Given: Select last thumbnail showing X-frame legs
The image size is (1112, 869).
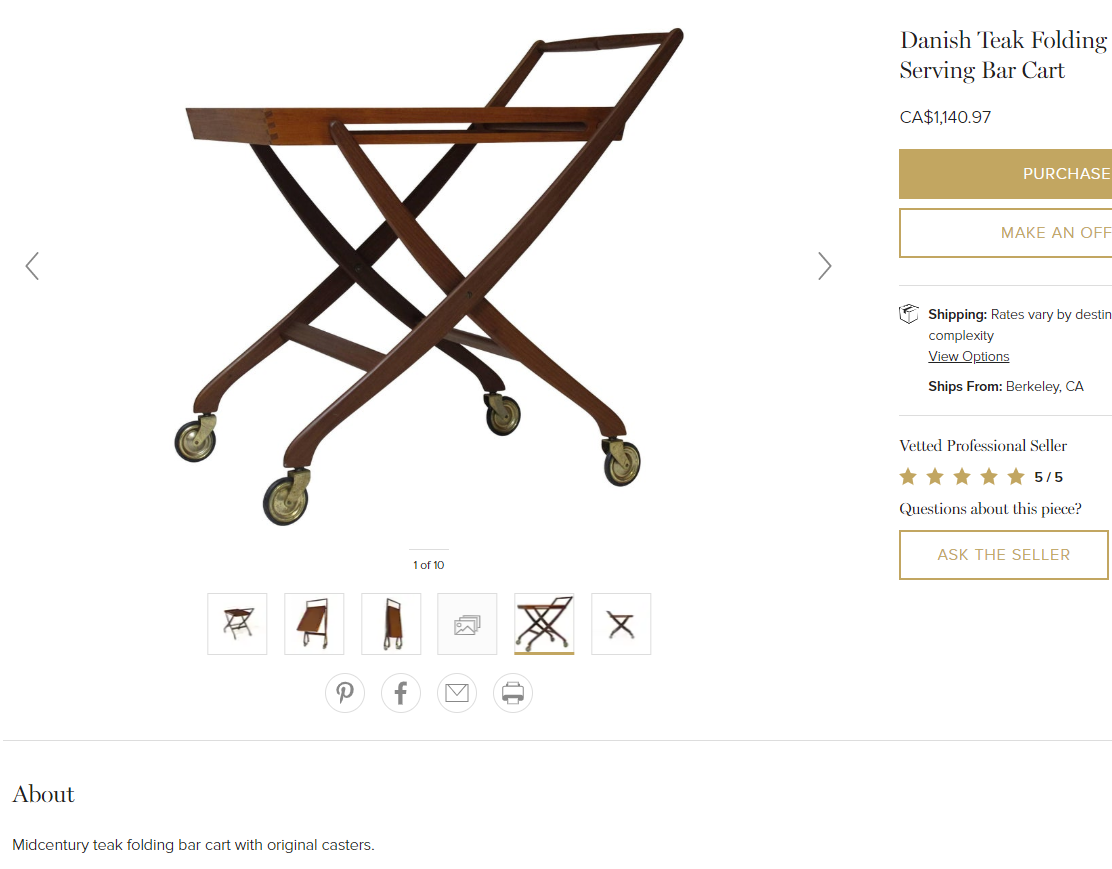Looking at the screenshot, I should 621,624.
